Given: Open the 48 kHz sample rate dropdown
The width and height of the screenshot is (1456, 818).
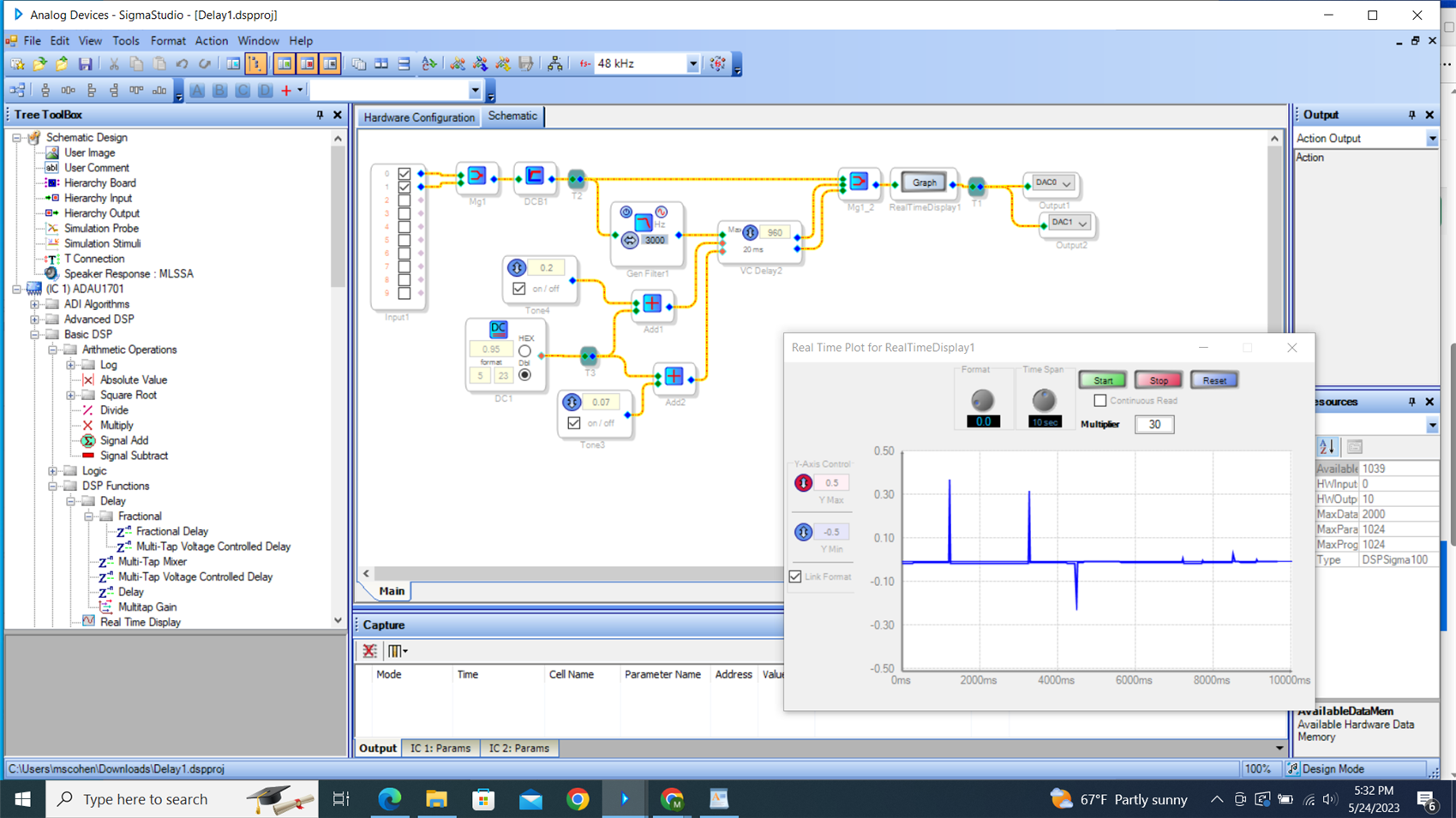Looking at the screenshot, I should (692, 64).
